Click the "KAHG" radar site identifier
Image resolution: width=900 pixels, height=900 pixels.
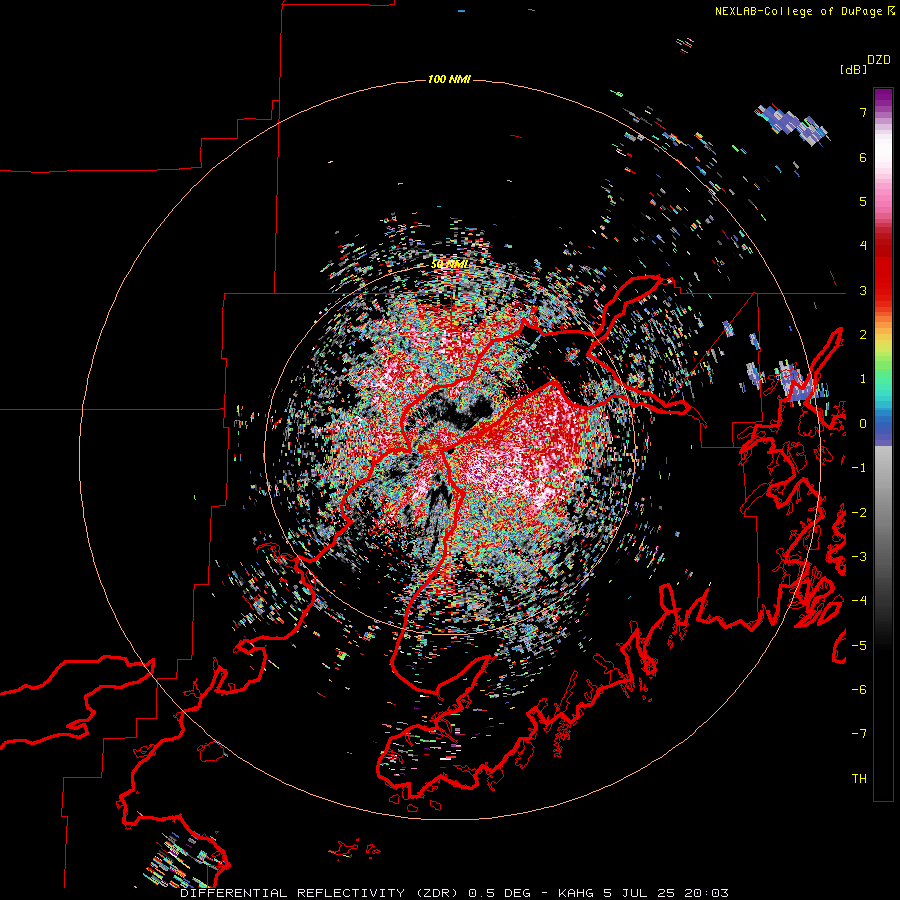coord(577,893)
